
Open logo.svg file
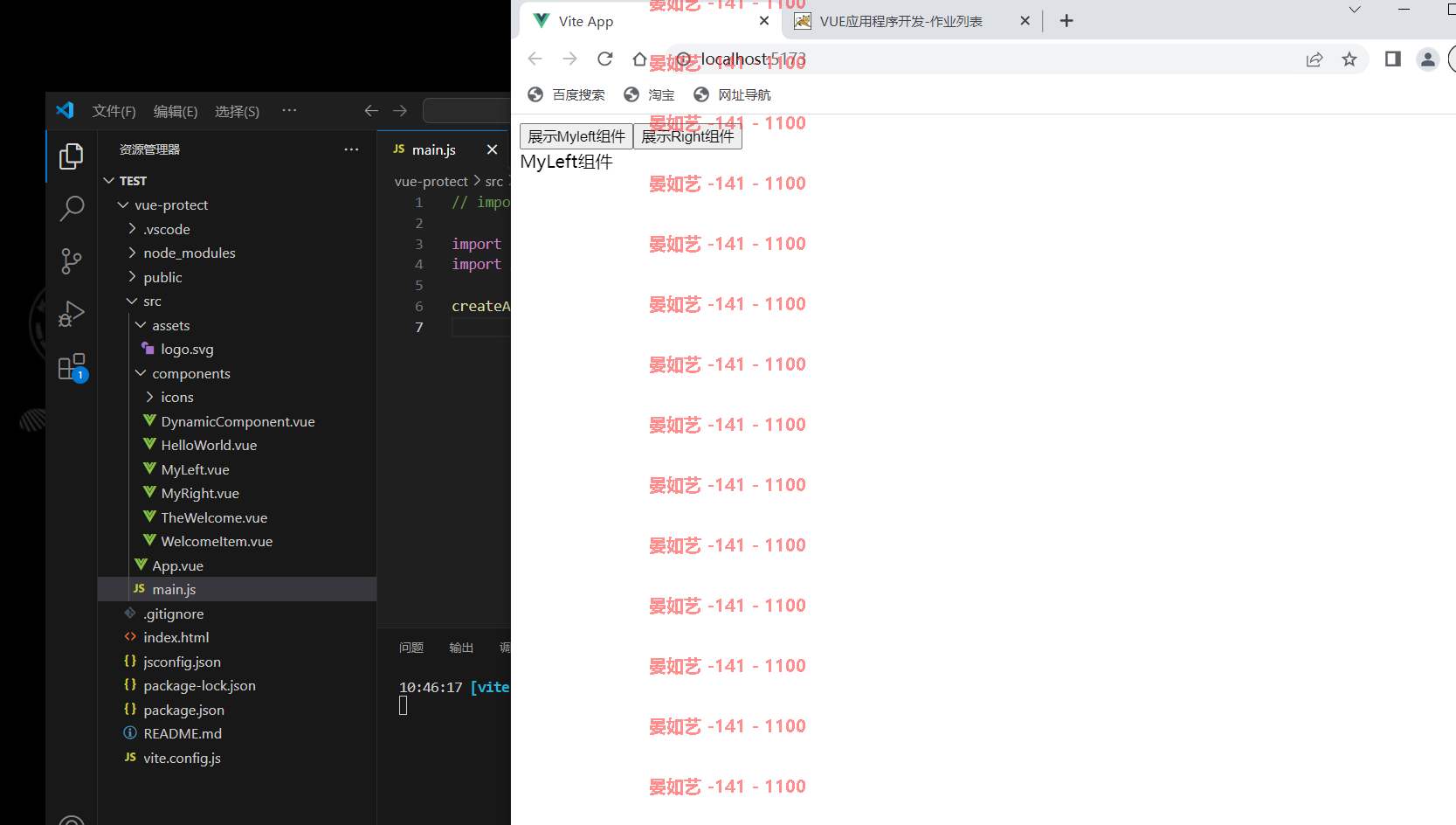click(237, 349)
